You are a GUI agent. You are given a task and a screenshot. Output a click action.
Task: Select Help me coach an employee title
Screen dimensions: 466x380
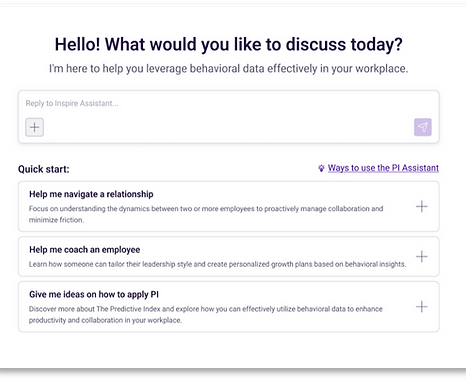pyautogui.click(x=85, y=250)
